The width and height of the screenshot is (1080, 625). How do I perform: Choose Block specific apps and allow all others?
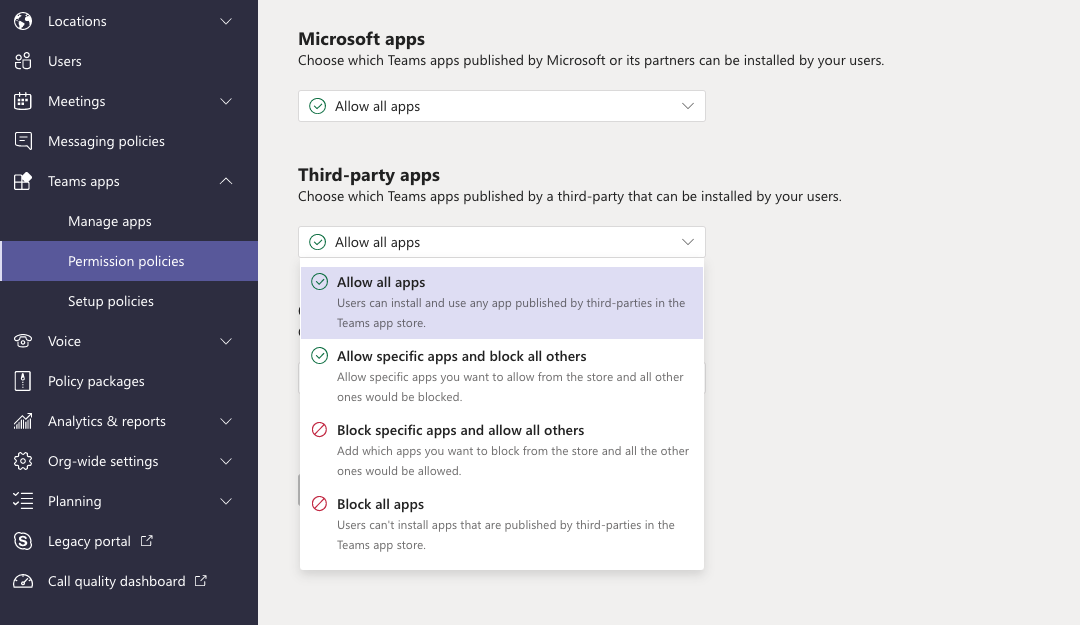point(502,450)
